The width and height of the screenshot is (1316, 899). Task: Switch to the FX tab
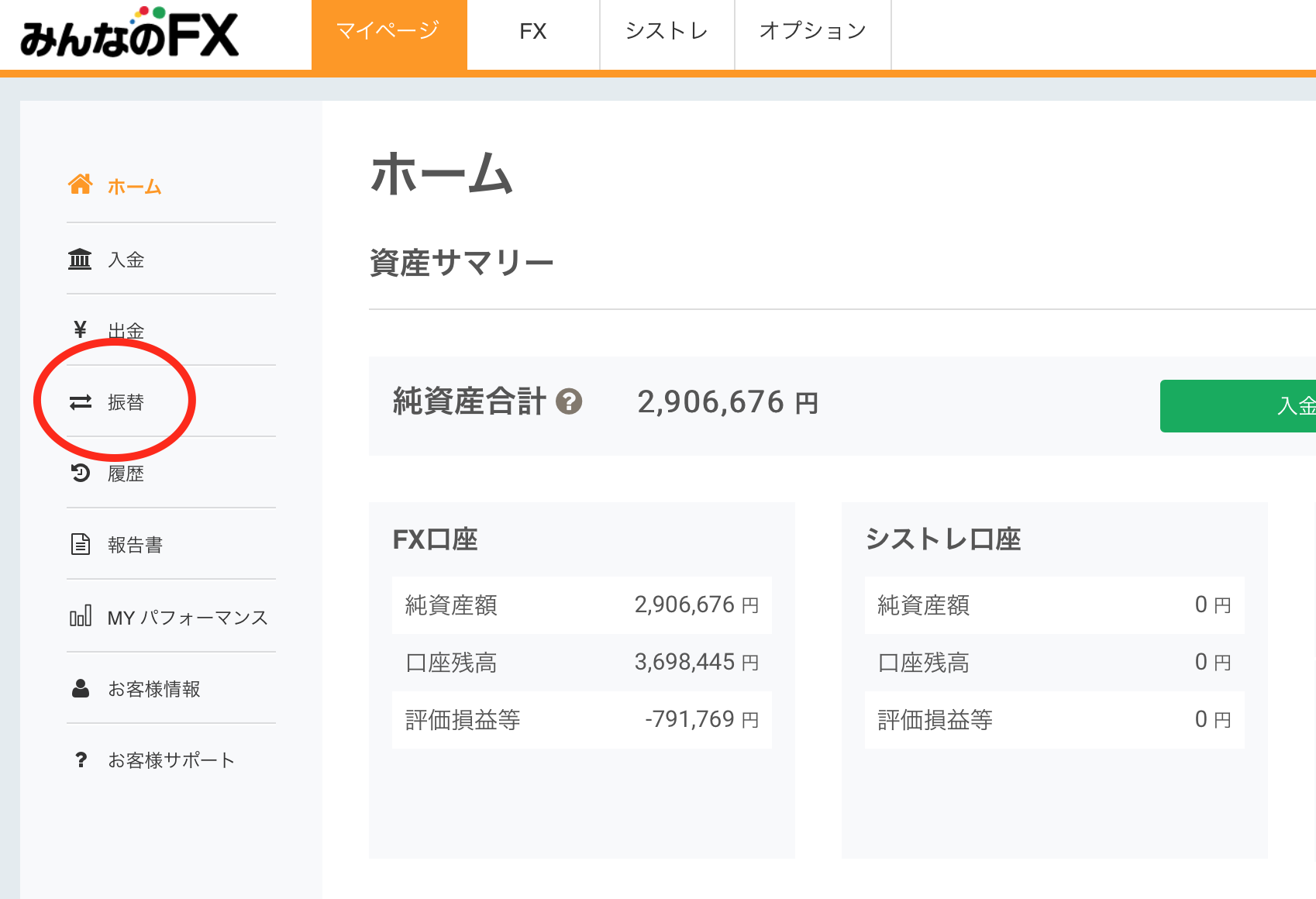pos(533,35)
